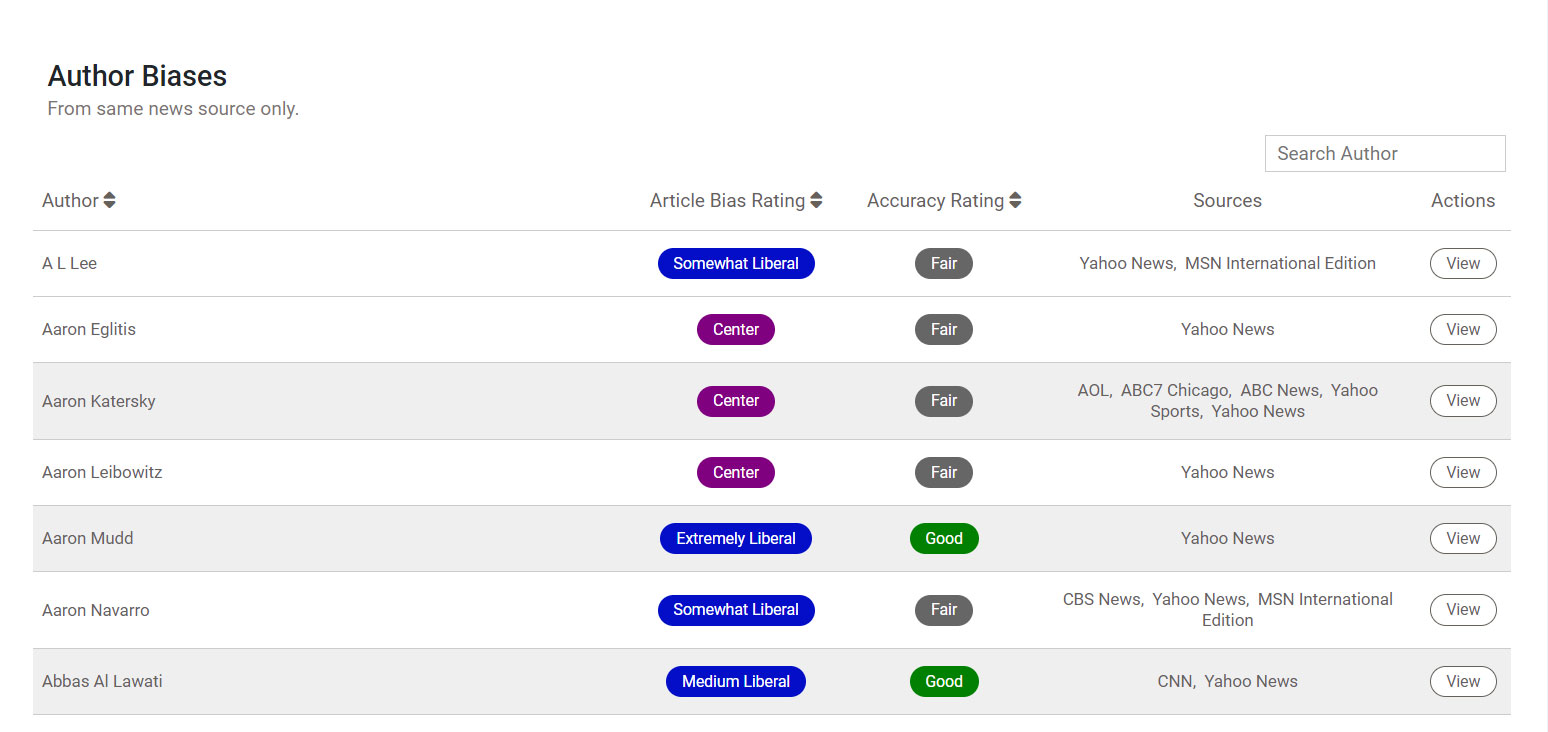Select View for Aaron Navarro

[1462, 610]
